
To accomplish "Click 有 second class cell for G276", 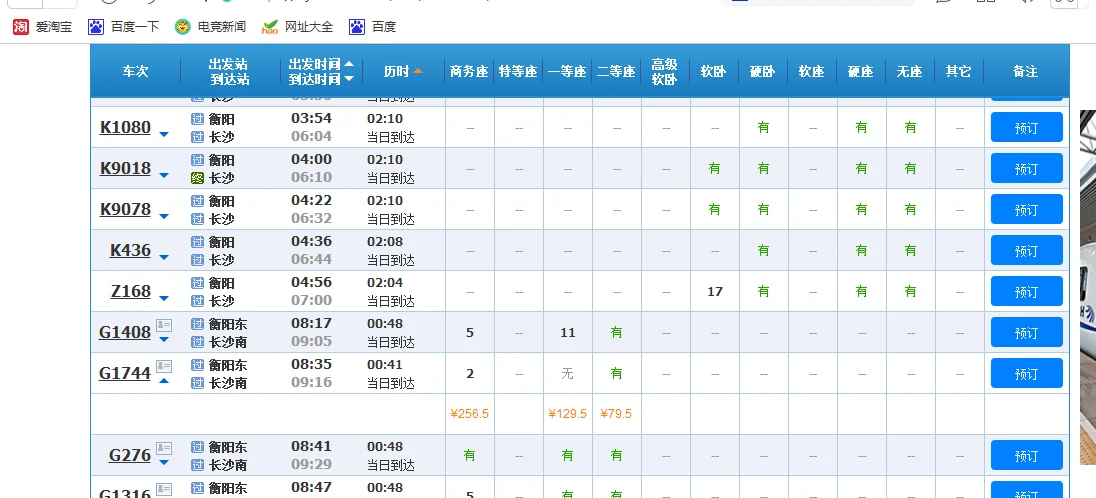I will (x=616, y=455).
